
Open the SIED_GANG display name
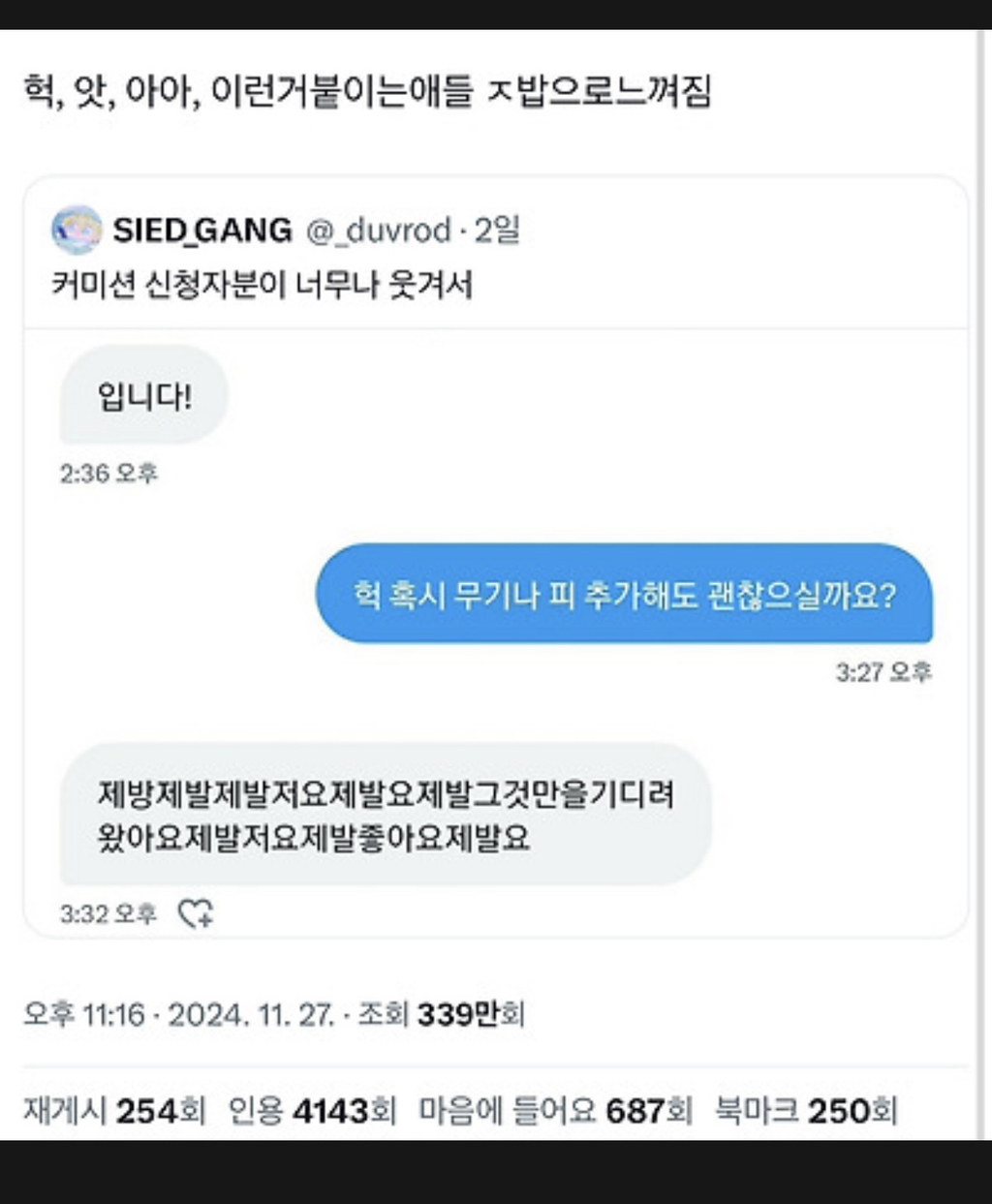(202, 231)
